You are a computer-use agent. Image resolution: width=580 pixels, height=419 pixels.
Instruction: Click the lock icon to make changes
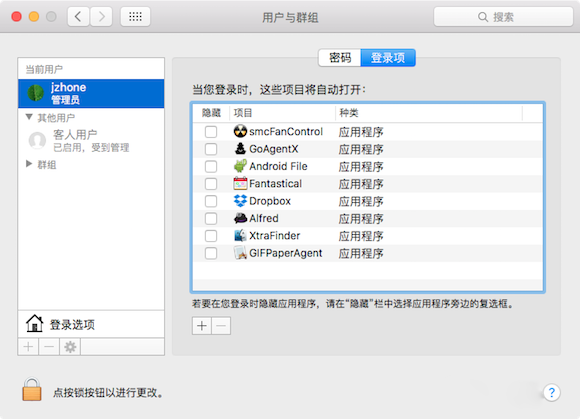pos(32,389)
